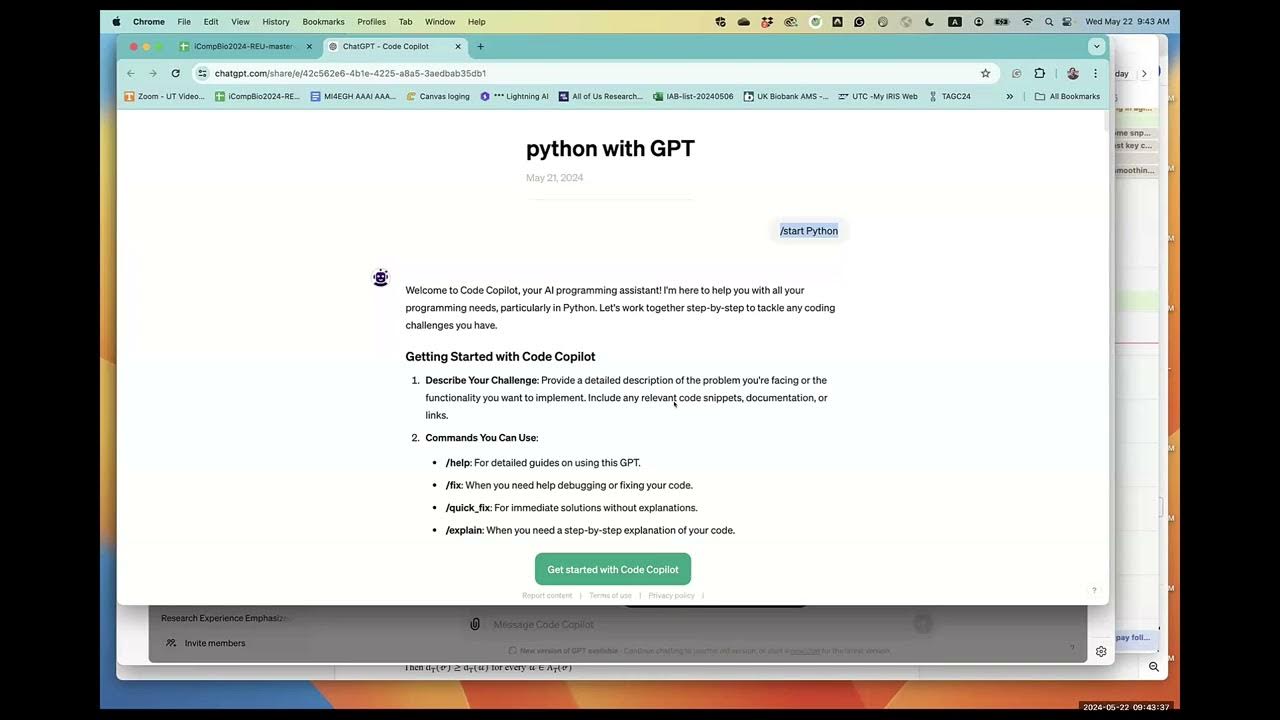Open the Chrome Extensions puzzle icon

1040,73
